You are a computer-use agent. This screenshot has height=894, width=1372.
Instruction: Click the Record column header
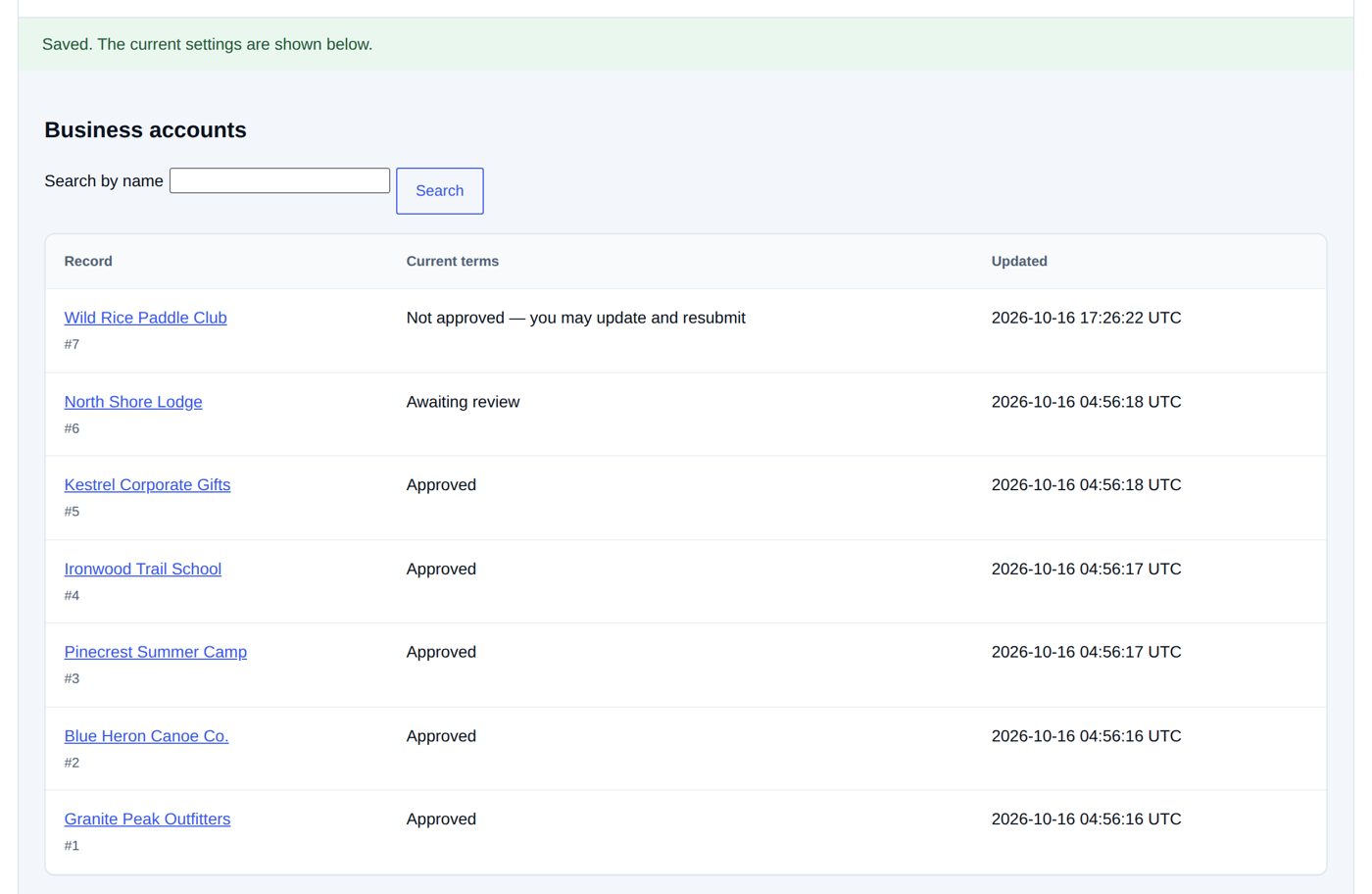tap(88, 261)
